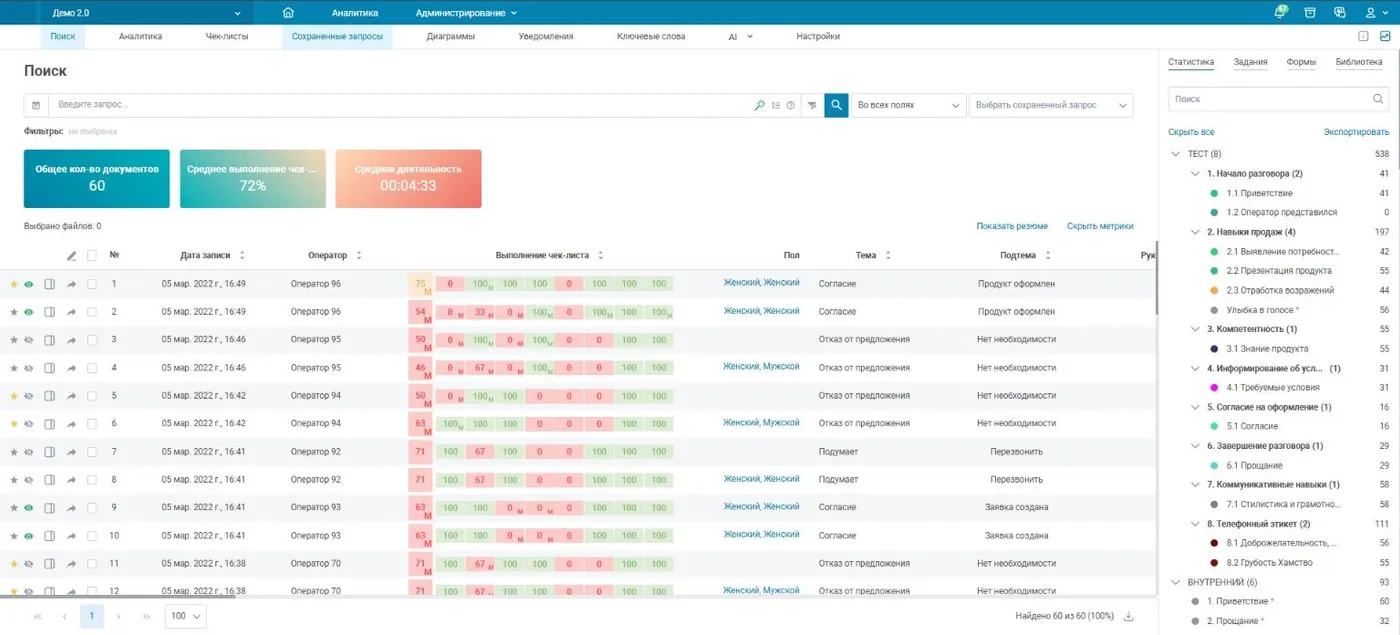Collapse the 'ТЕСТ (8)' tree group
Screen dimensions: 1400x635
tap(1176, 154)
